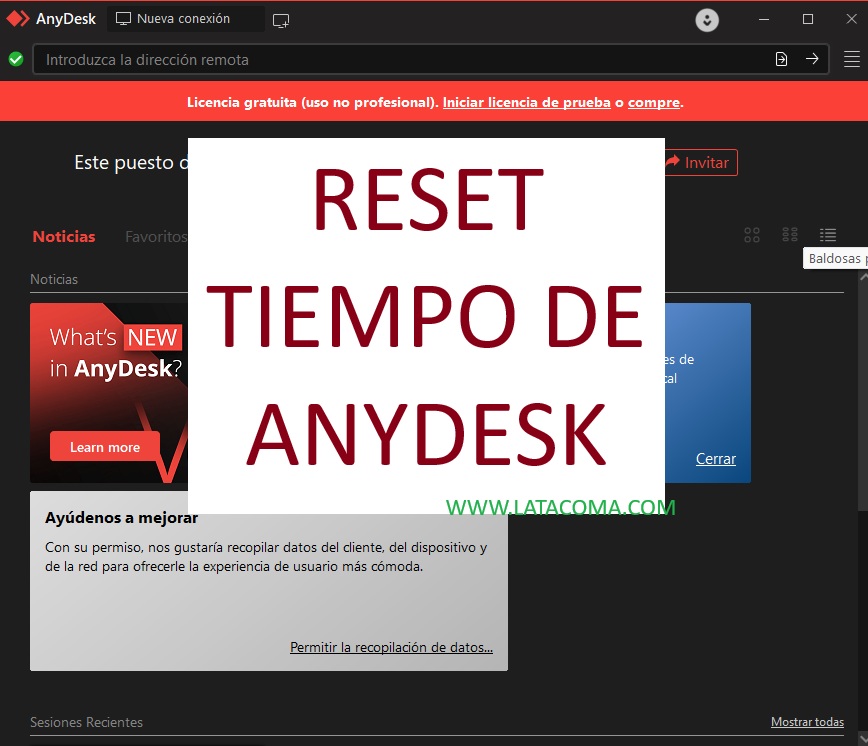The width and height of the screenshot is (868, 746).
Task: Click Mostrar todas link
Action: tap(807, 722)
